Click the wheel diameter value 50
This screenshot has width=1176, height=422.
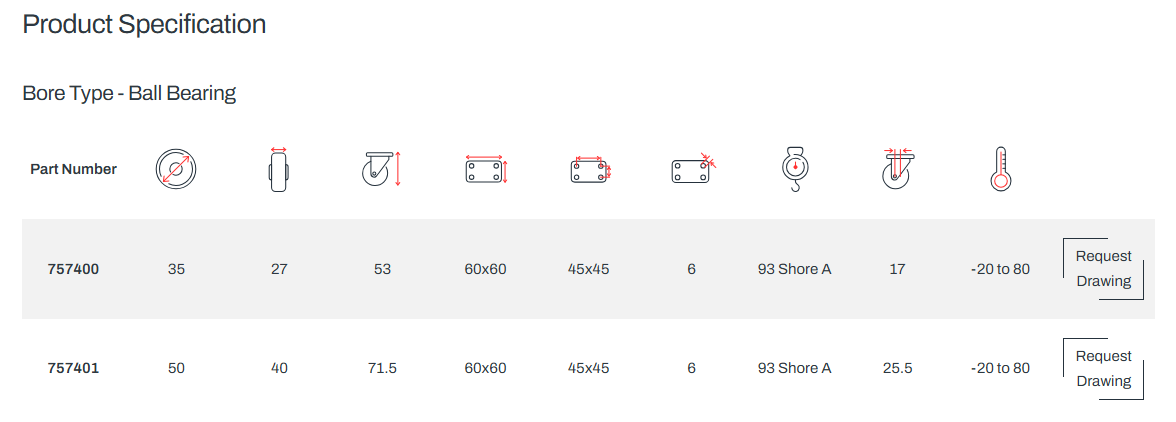pos(176,368)
